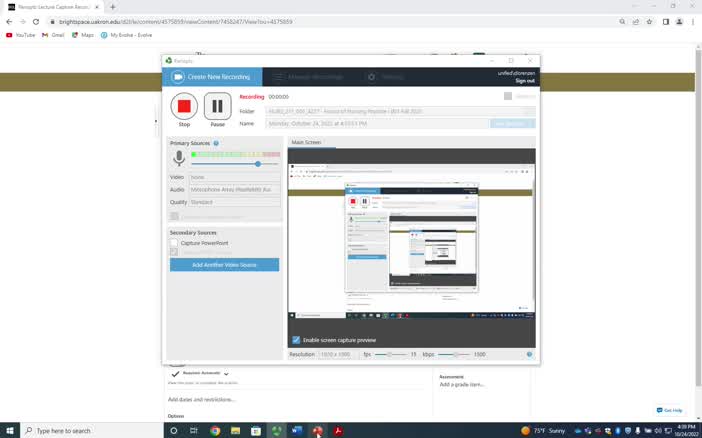Open Word from the taskbar
This screenshot has width=702, height=438.
point(297,431)
